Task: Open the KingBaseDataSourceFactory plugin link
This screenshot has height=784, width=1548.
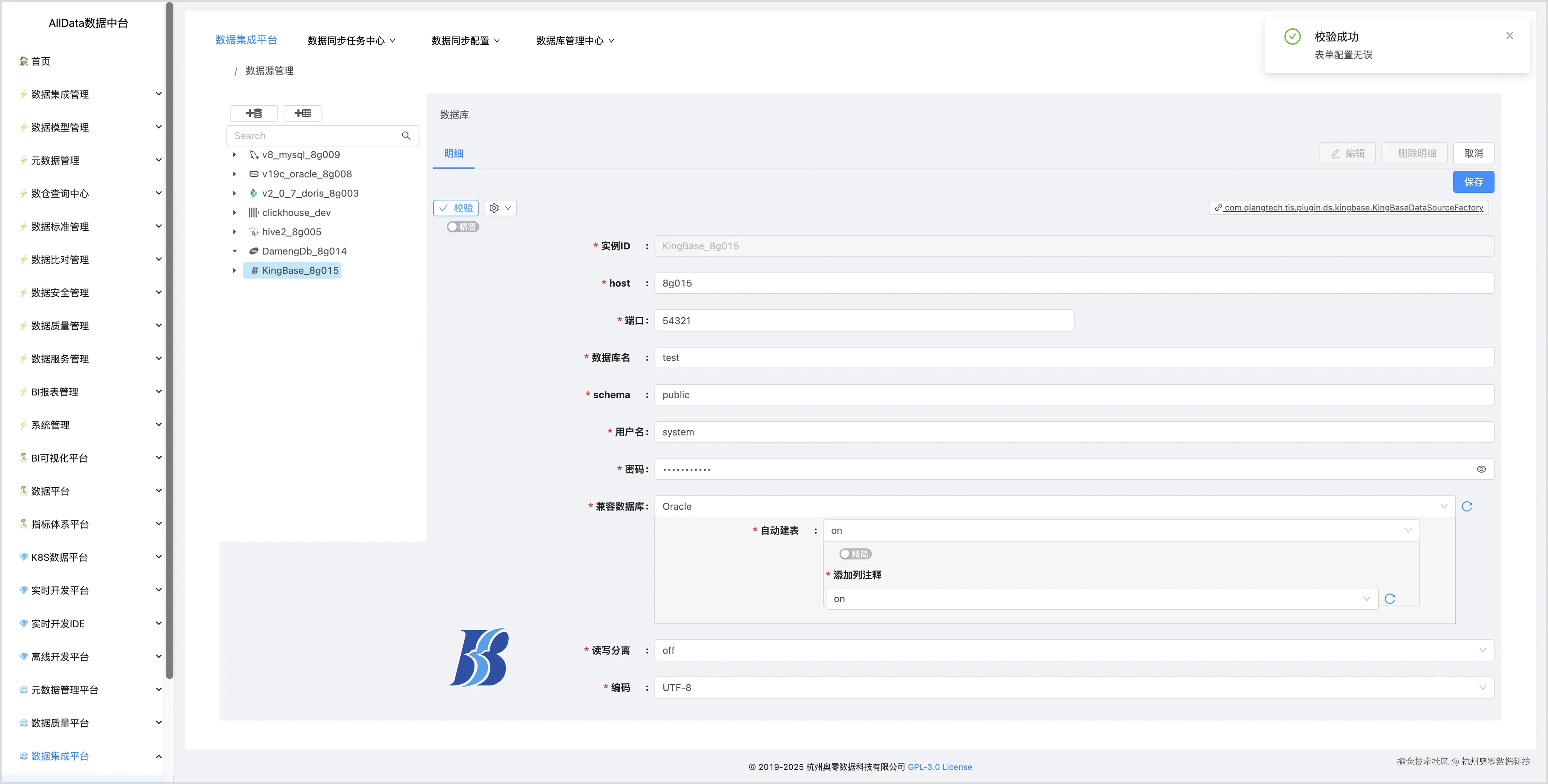Action: coord(1348,207)
